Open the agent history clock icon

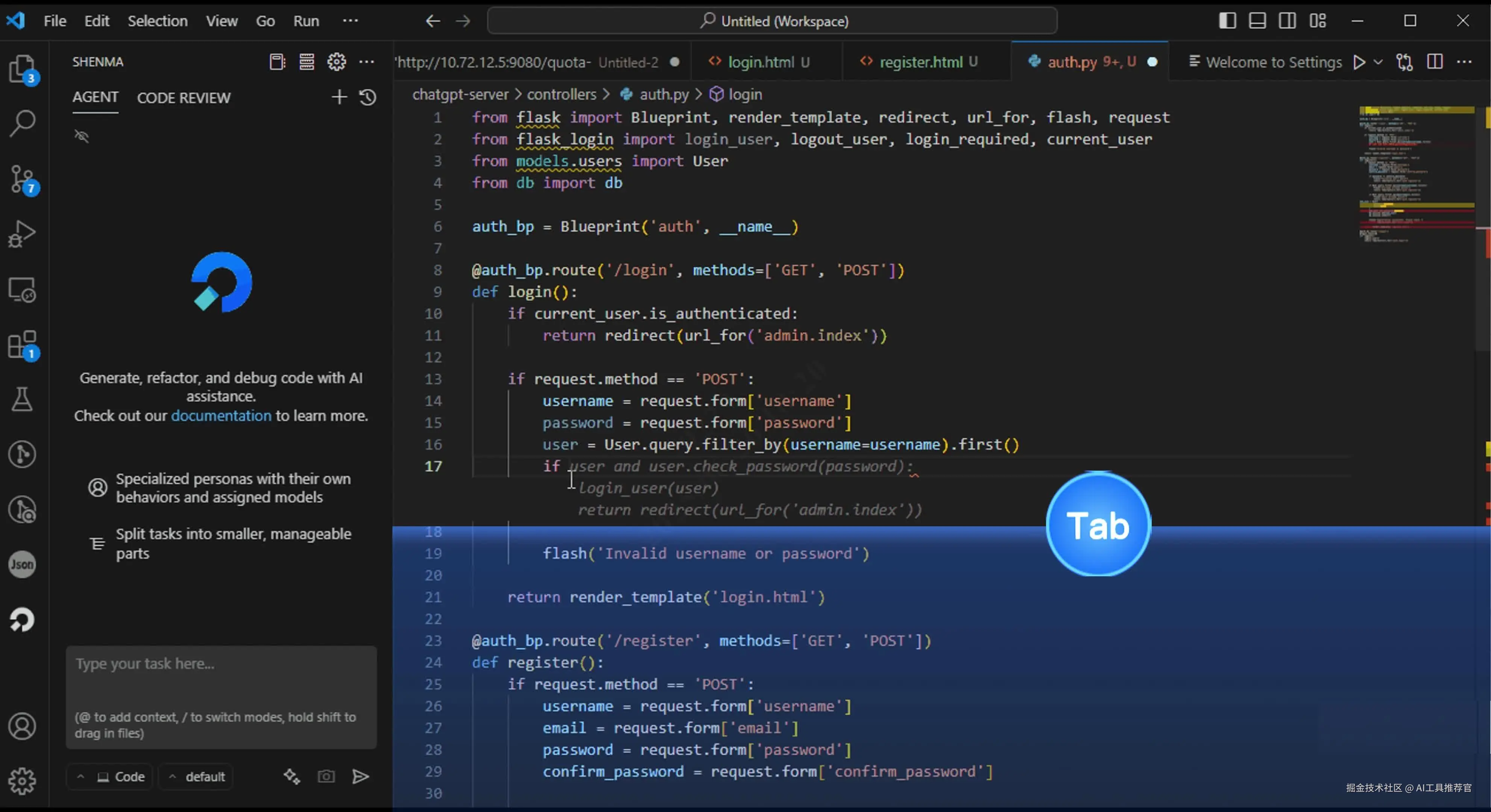368,97
